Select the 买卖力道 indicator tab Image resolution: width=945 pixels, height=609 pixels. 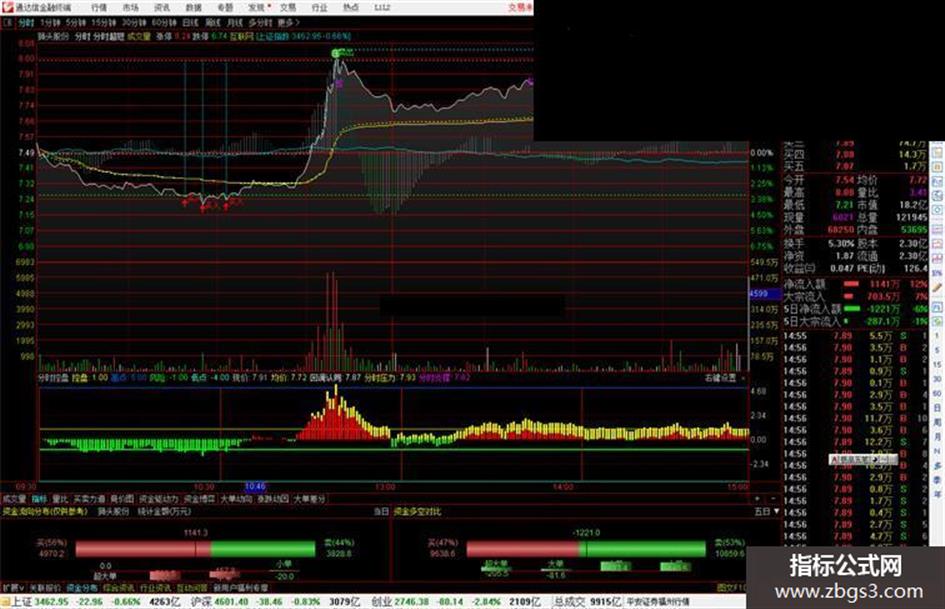tap(89, 499)
